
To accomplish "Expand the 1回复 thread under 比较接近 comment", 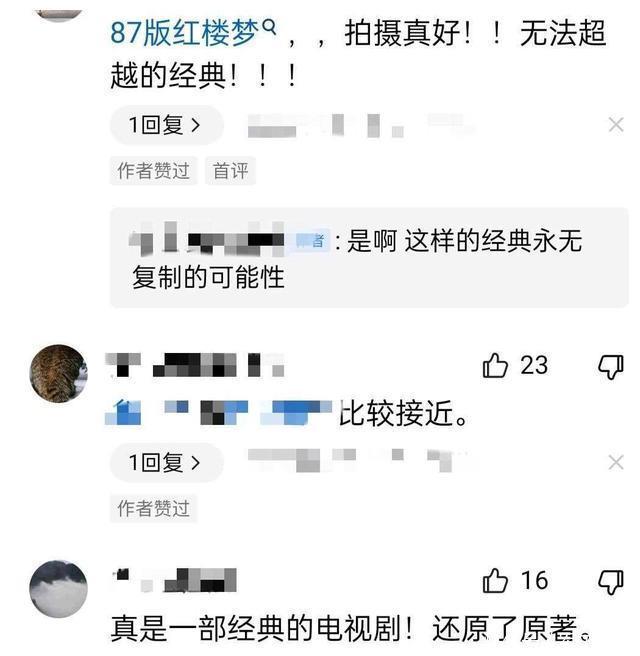I will pyautogui.click(x=166, y=463).
